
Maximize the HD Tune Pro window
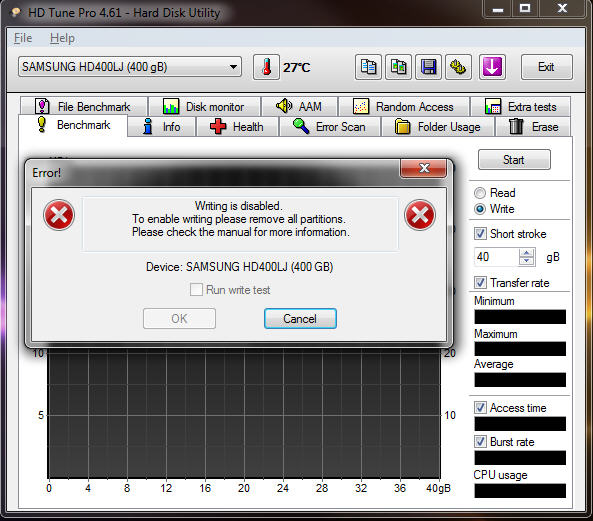(x=525, y=8)
